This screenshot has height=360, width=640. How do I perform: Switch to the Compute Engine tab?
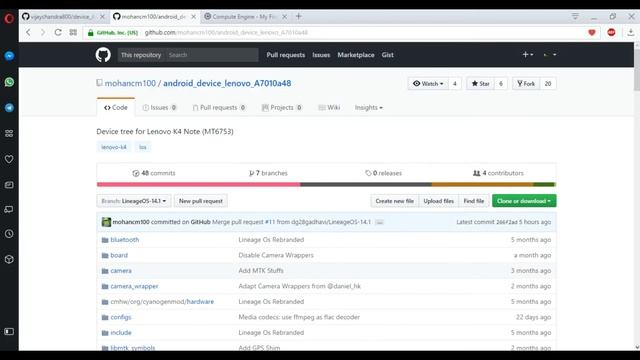[x=245, y=17]
